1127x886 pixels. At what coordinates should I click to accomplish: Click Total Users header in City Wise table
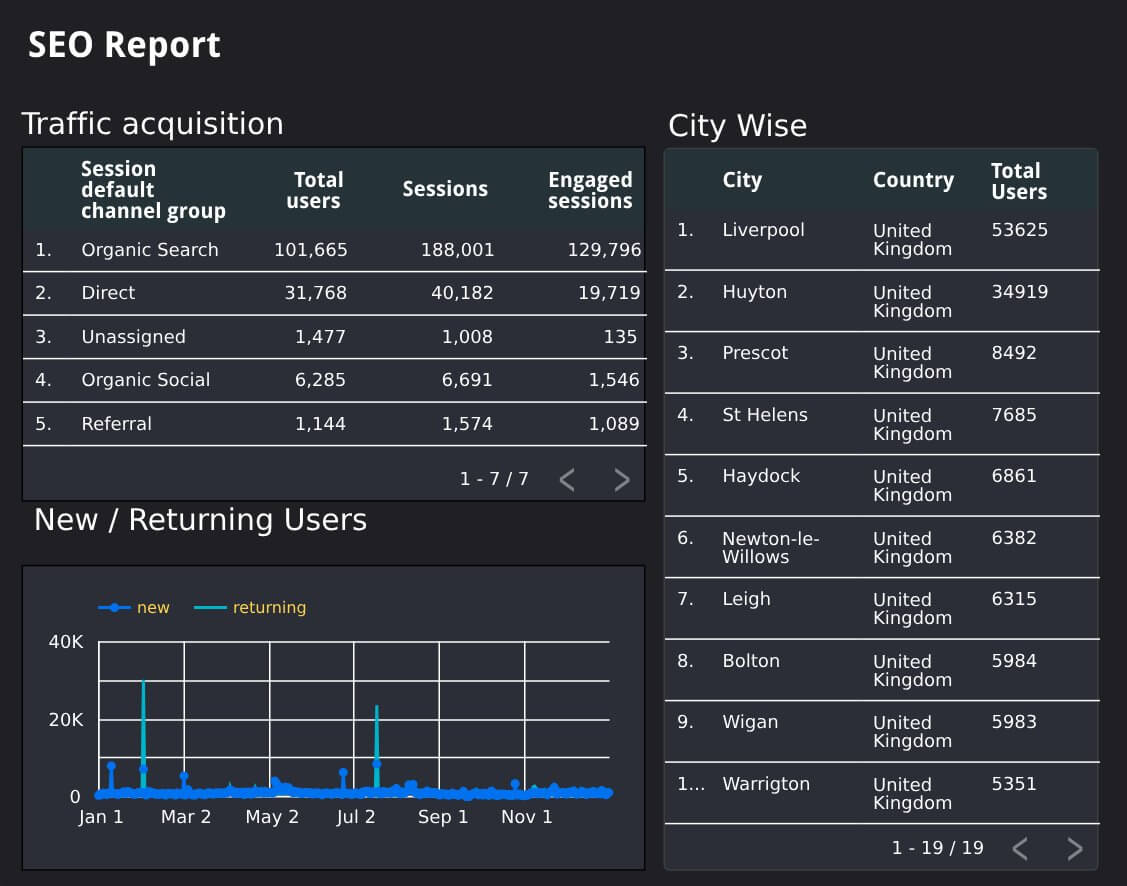[1019, 181]
